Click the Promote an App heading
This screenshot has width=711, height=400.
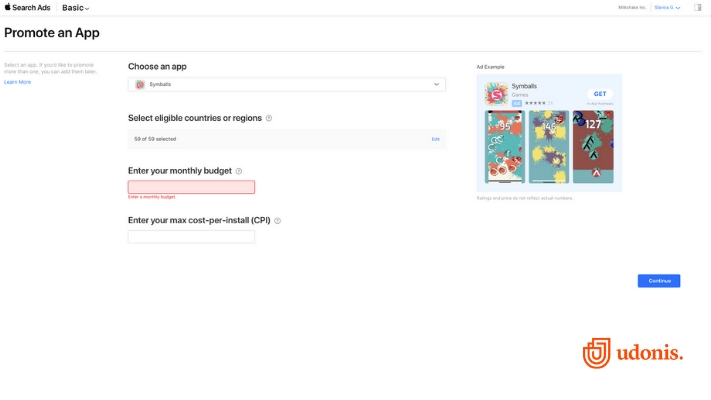tap(52, 33)
